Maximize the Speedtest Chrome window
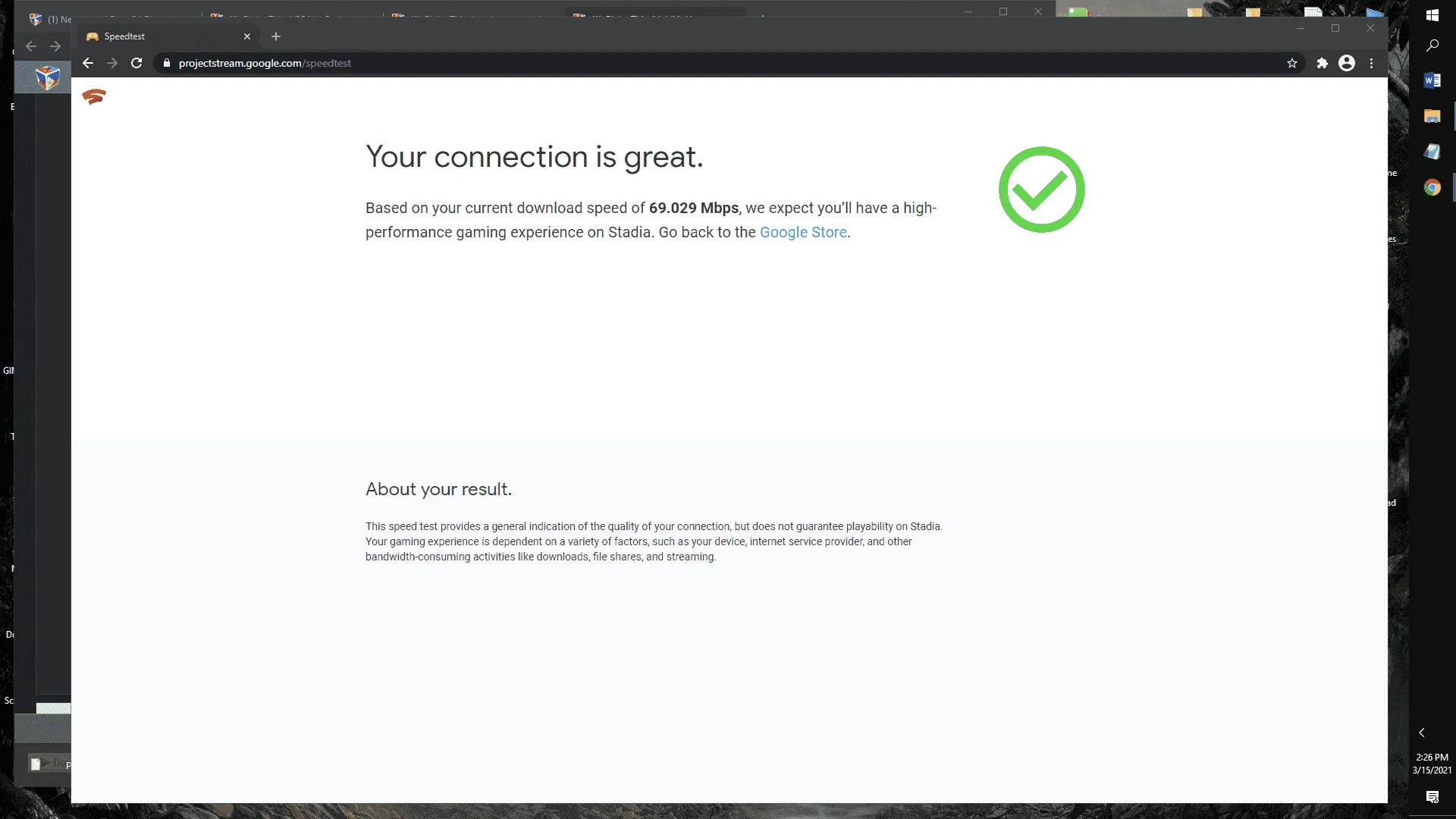 coord(1335,29)
